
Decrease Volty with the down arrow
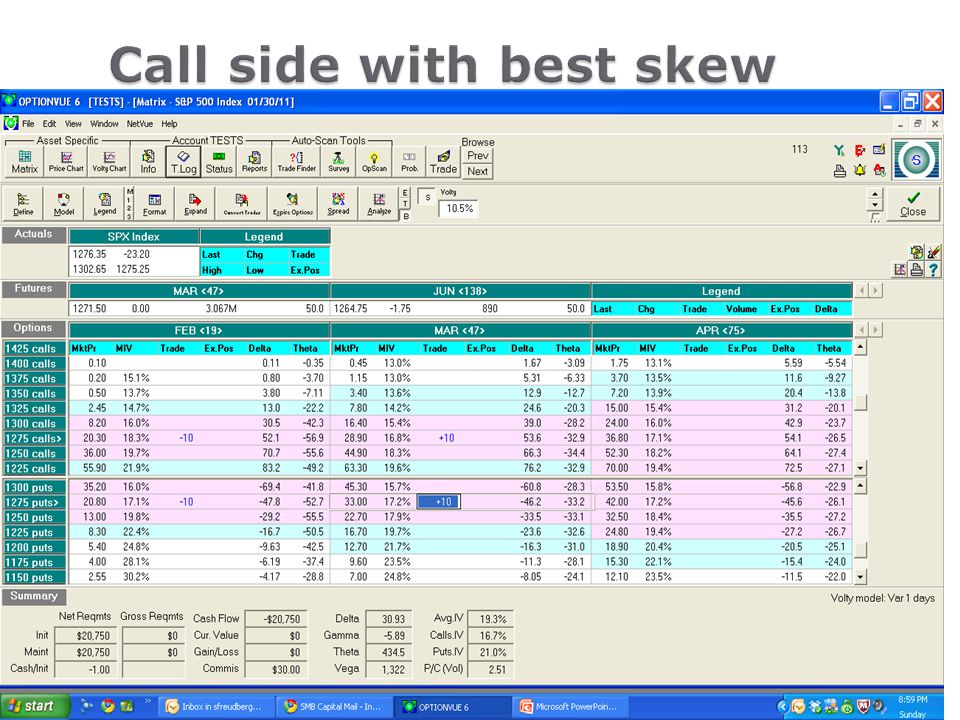click(x=875, y=205)
